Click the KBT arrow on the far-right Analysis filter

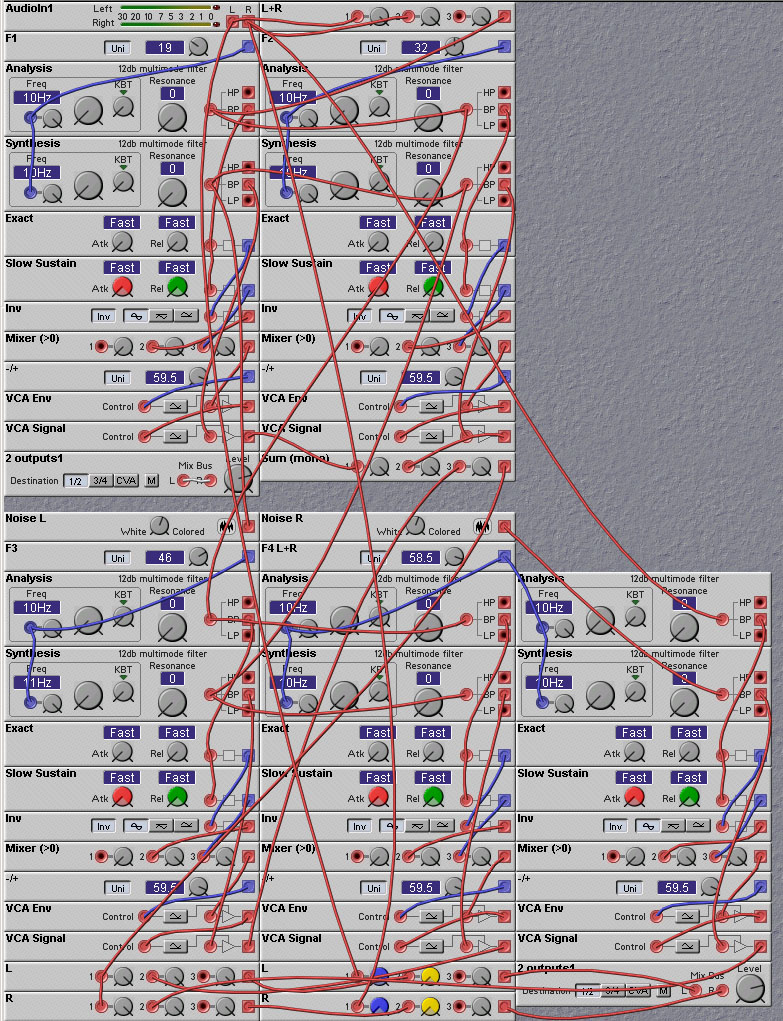tap(636, 603)
